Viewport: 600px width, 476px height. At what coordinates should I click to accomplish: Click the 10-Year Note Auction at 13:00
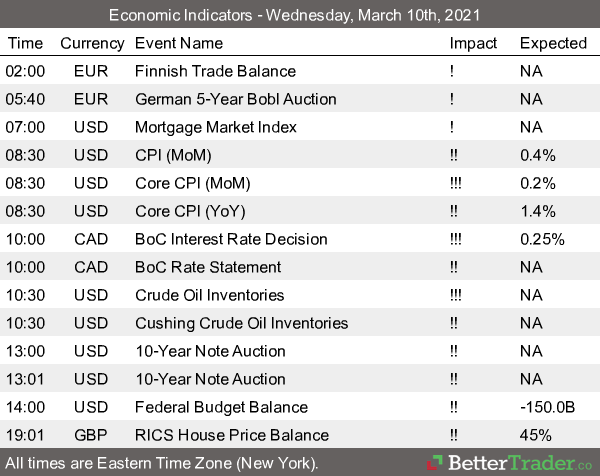click(209, 351)
